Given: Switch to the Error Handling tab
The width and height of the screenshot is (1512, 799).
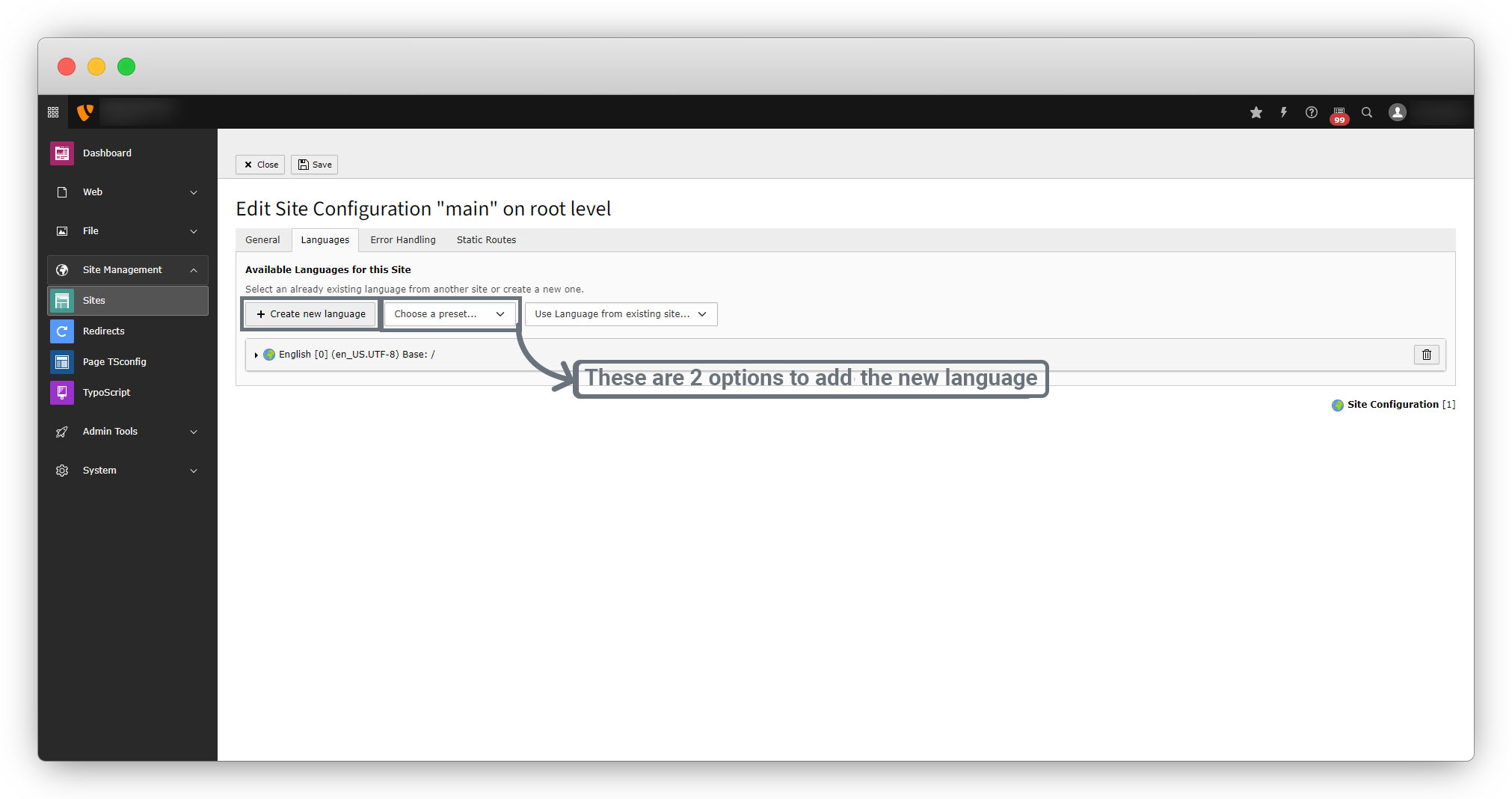Looking at the screenshot, I should [x=402, y=240].
